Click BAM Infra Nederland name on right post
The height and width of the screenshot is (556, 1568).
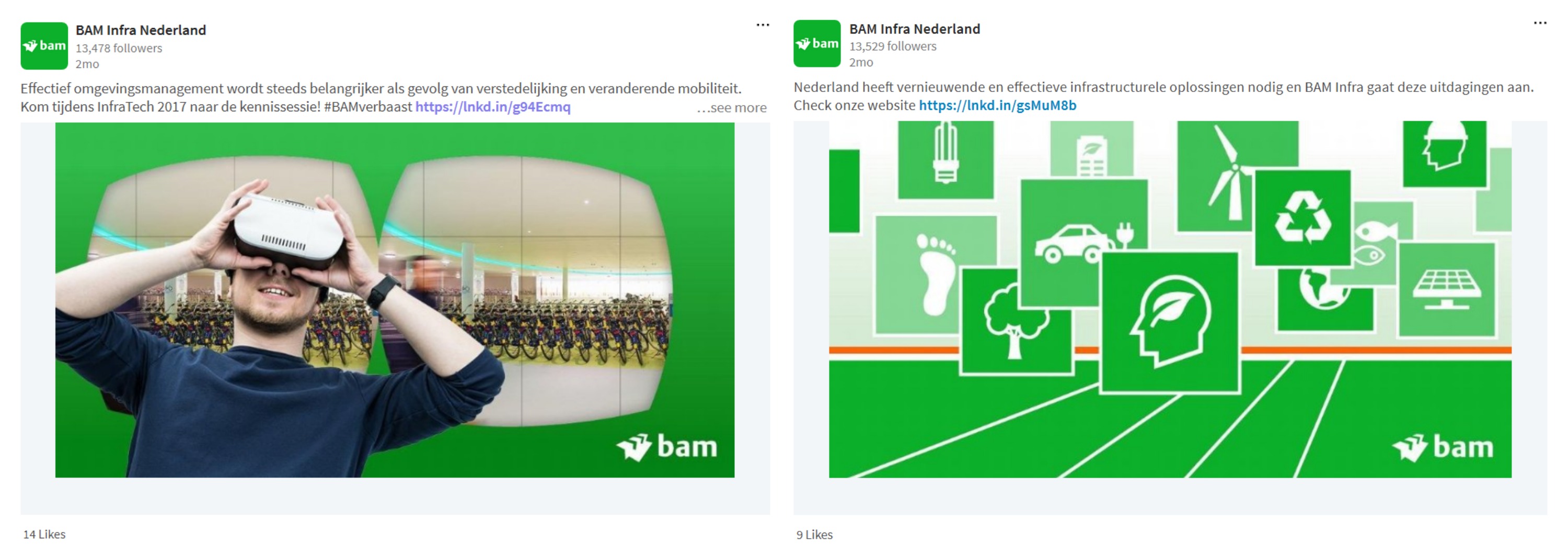coord(915,29)
